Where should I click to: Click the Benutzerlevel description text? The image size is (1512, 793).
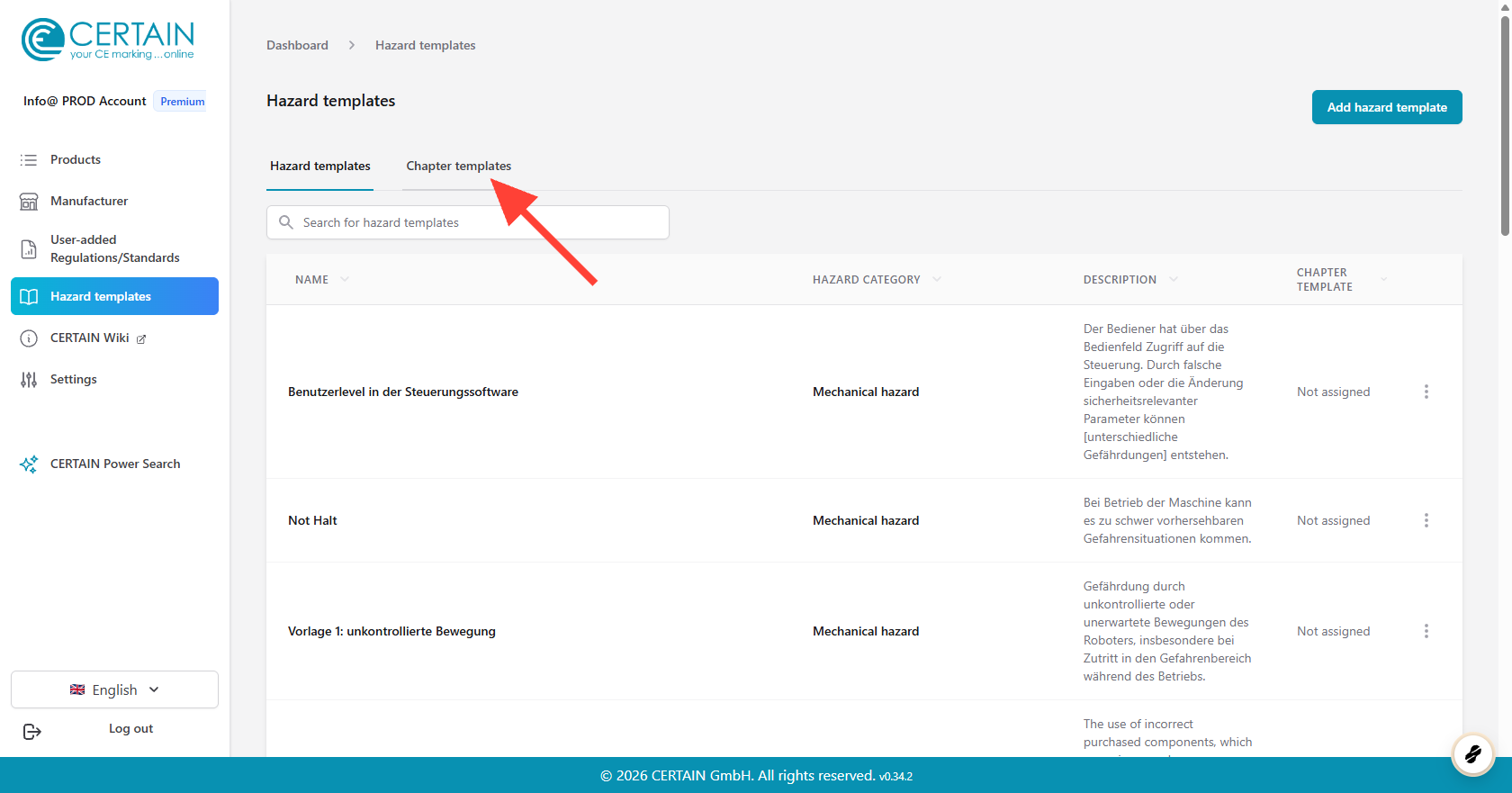(x=1164, y=392)
